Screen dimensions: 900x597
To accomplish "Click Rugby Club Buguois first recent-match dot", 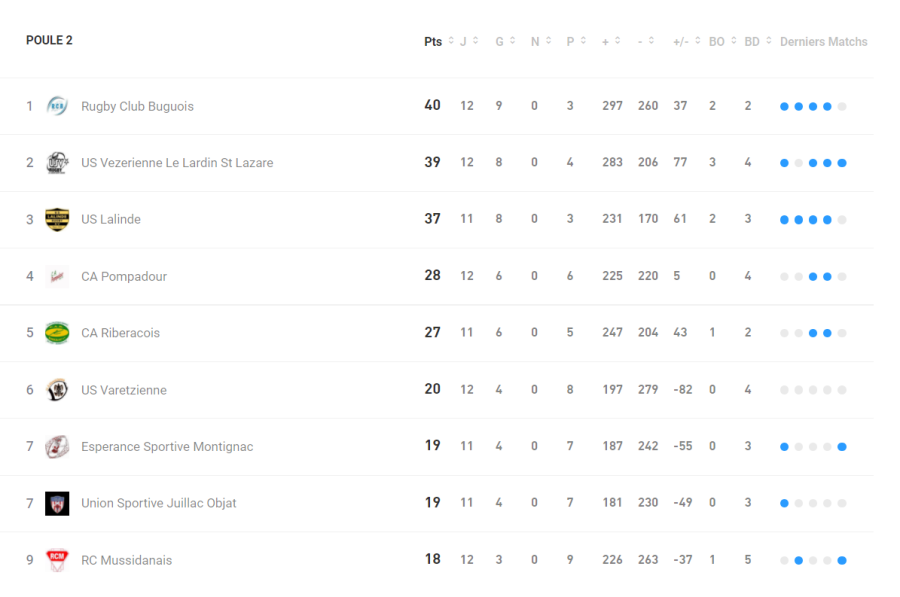I will tap(784, 106).
